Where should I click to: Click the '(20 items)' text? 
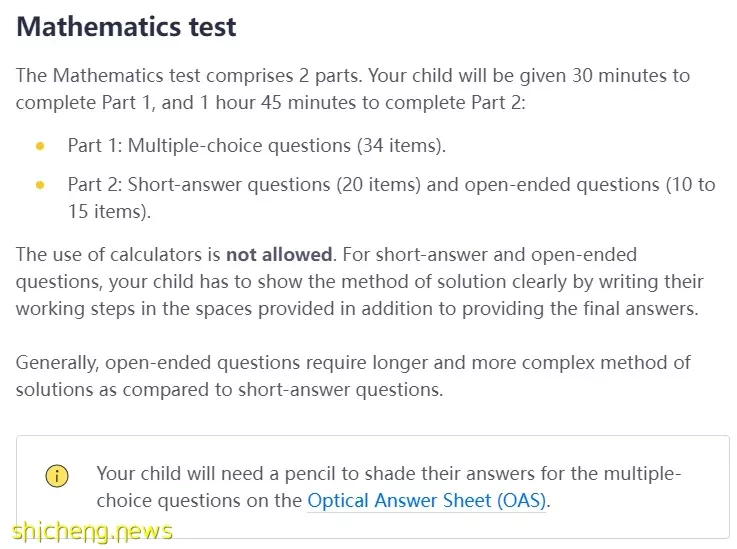coord(378,185)
